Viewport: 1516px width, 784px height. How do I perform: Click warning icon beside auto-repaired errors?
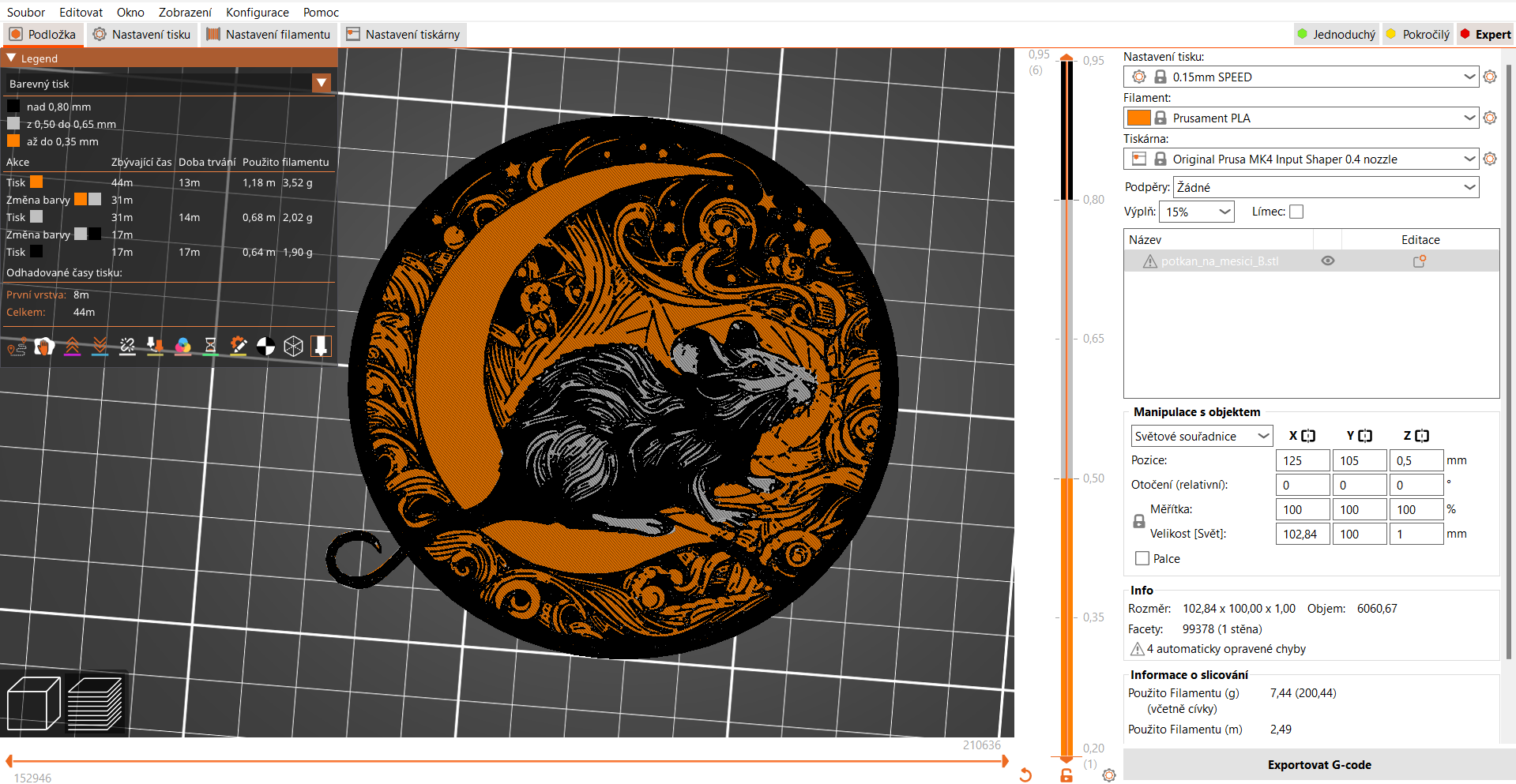pyautogui.click(x=1138, y=649)
